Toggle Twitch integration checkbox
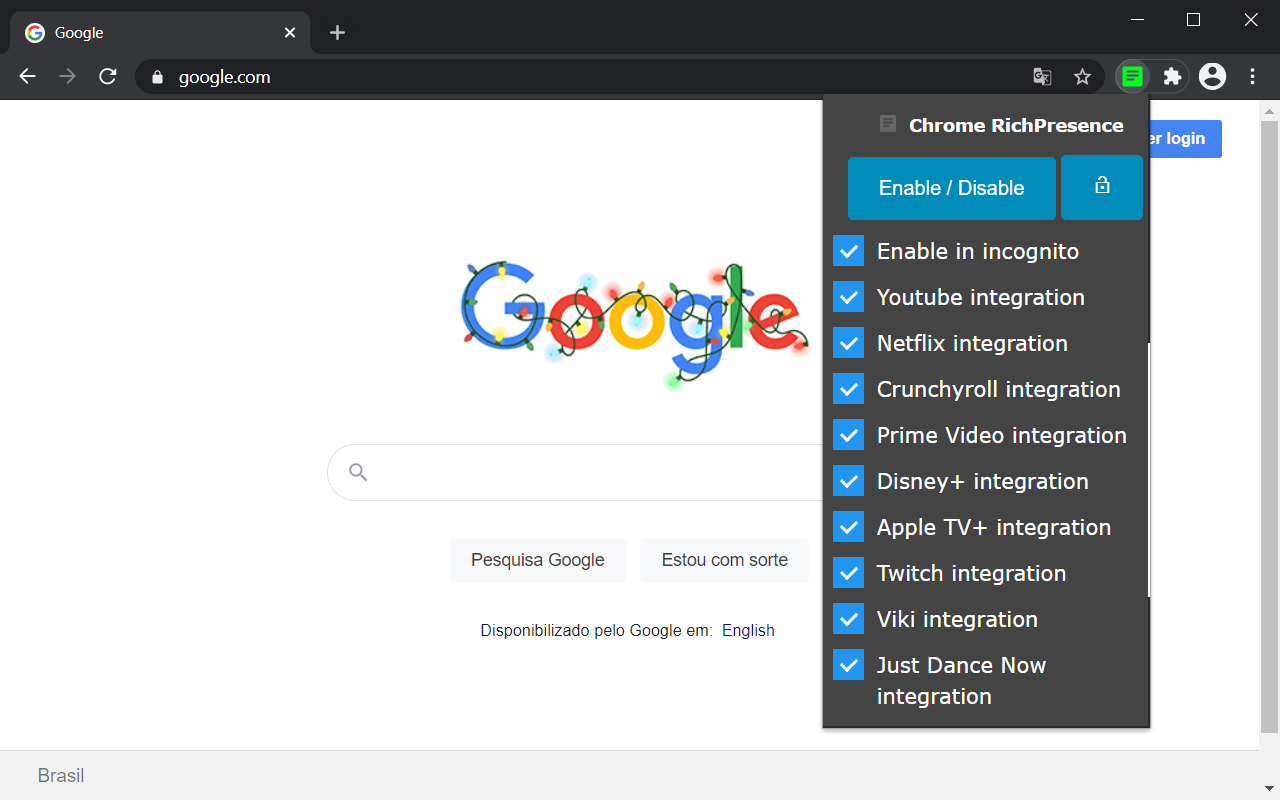Viewport: 1280px width, 800px height. pos(848,573)
